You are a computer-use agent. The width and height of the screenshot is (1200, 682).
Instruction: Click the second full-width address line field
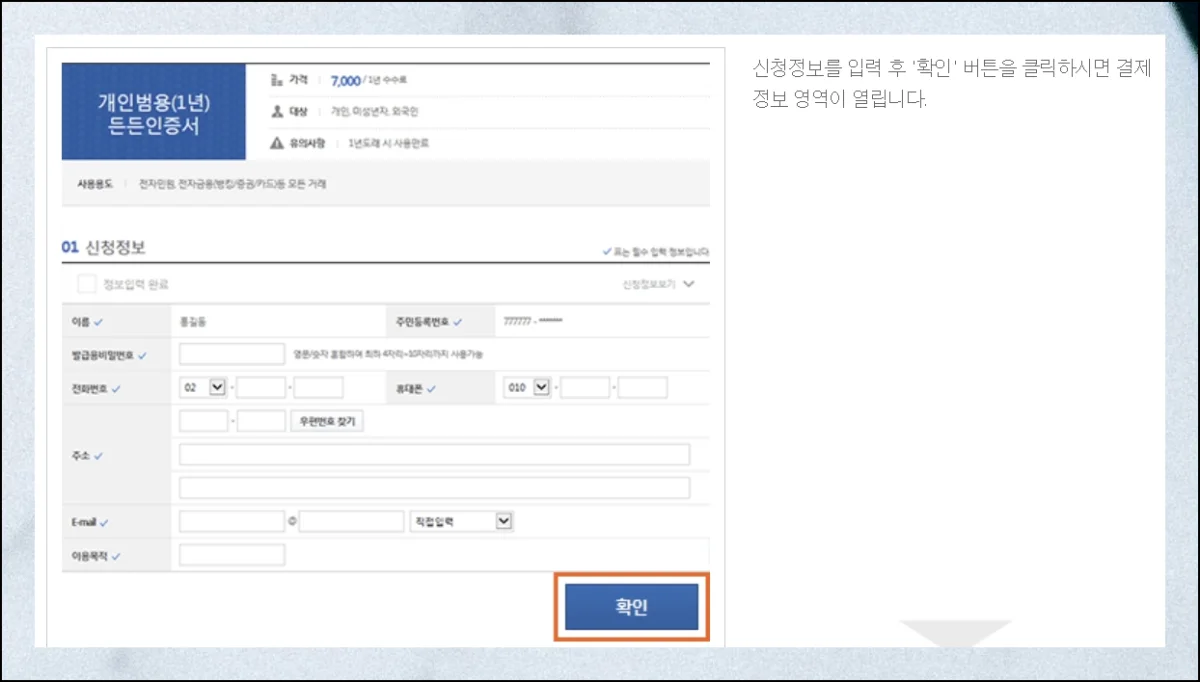tap(435, 488)
